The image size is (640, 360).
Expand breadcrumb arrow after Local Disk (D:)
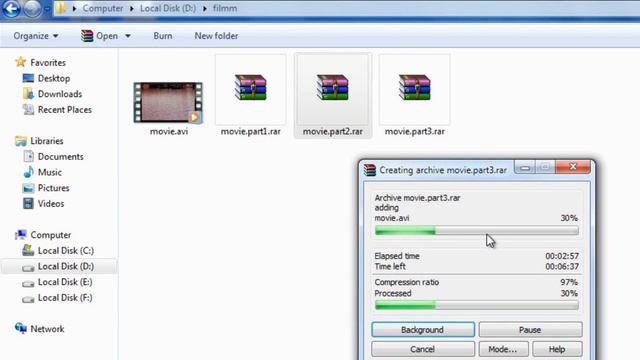(204, 9)
